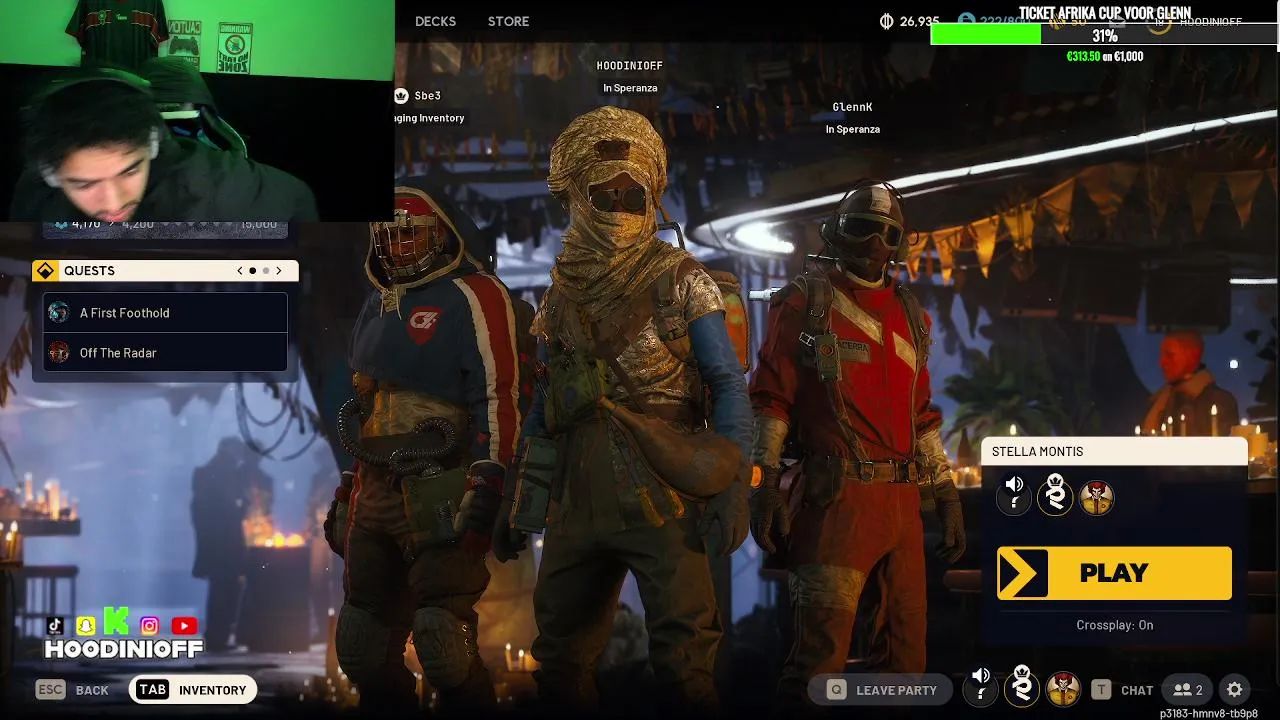The image size is (1280, 720).
Task: Go BACK with the ESC button
Action: (72, 690)
